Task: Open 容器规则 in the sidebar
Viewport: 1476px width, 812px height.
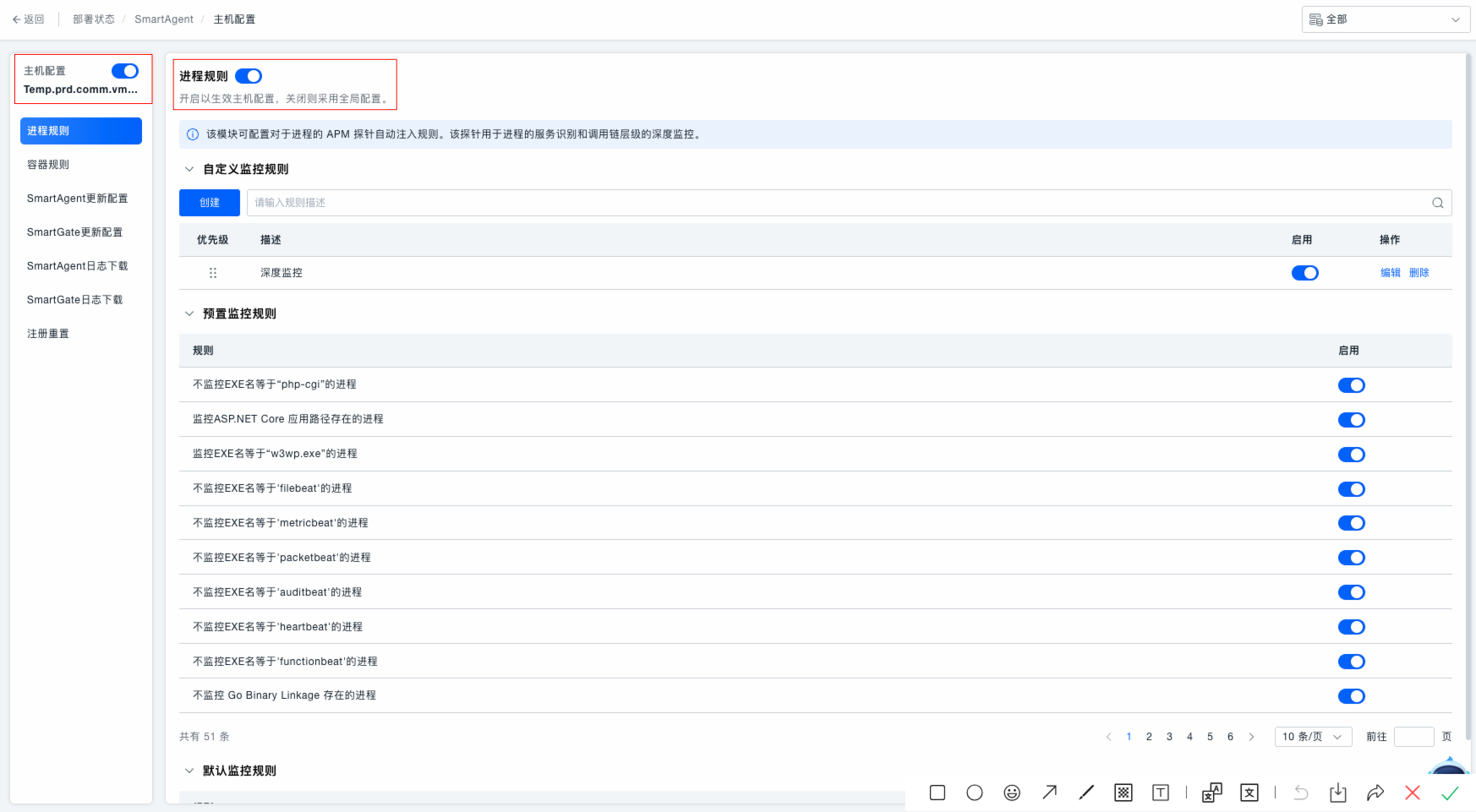Action: tap(48, 165)
